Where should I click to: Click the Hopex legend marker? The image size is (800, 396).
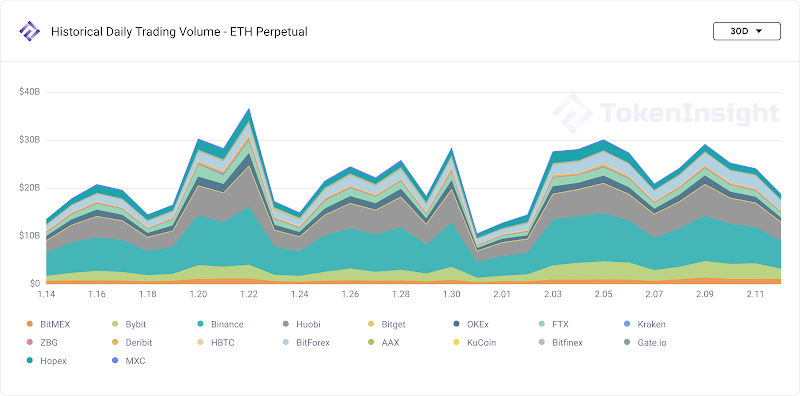coord(30,361)
